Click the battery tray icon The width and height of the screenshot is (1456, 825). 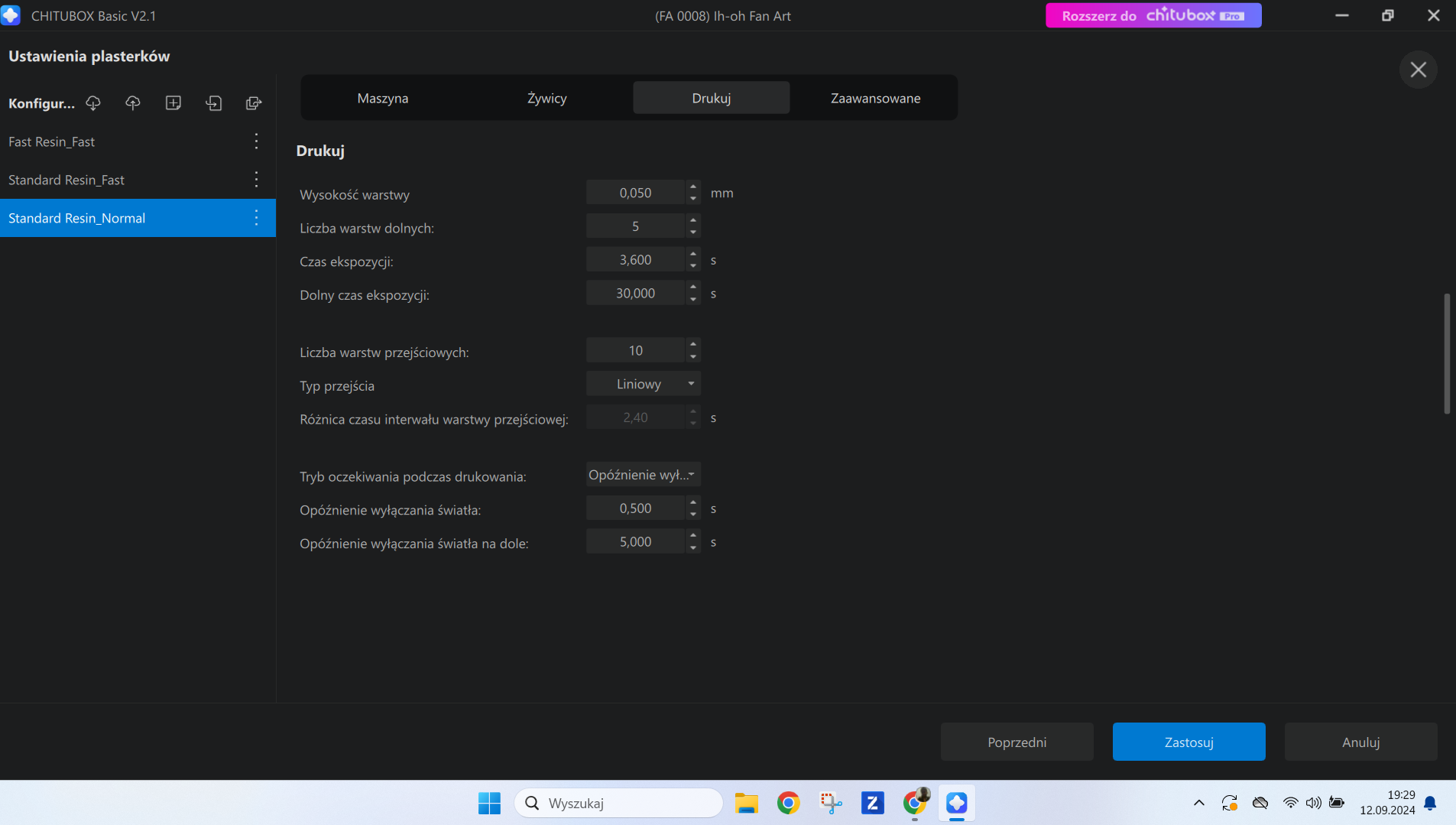coord(1337,803)
